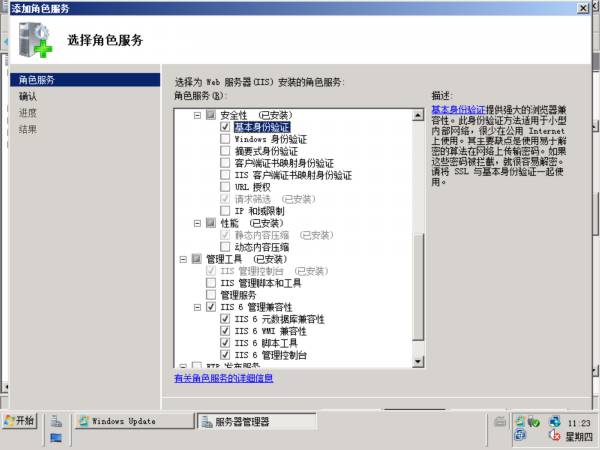This screenshot has width=600, height=450.
Task: Uncheck IIS 6 管理兼容性 checkbox
Action: point(211,307)
